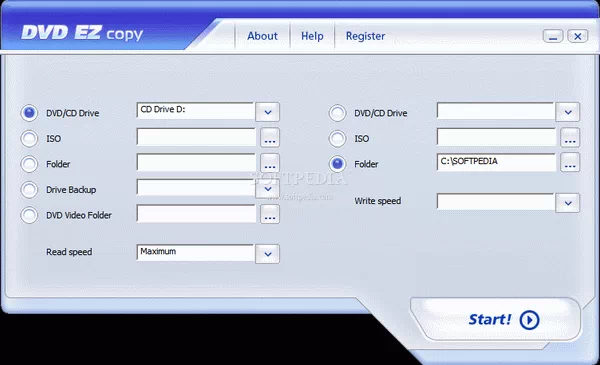Expand the destination DVD/CD Drive dropdown arrow
The image size is (600, 365).
568,112
